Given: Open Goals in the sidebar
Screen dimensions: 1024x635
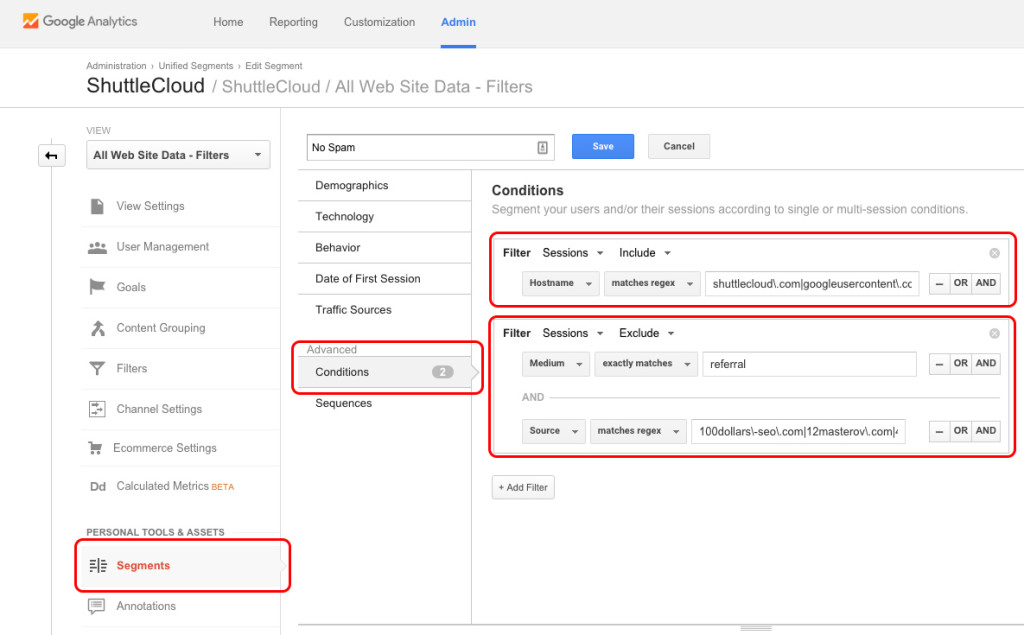Looking at the screenshot, I should 131,287.
